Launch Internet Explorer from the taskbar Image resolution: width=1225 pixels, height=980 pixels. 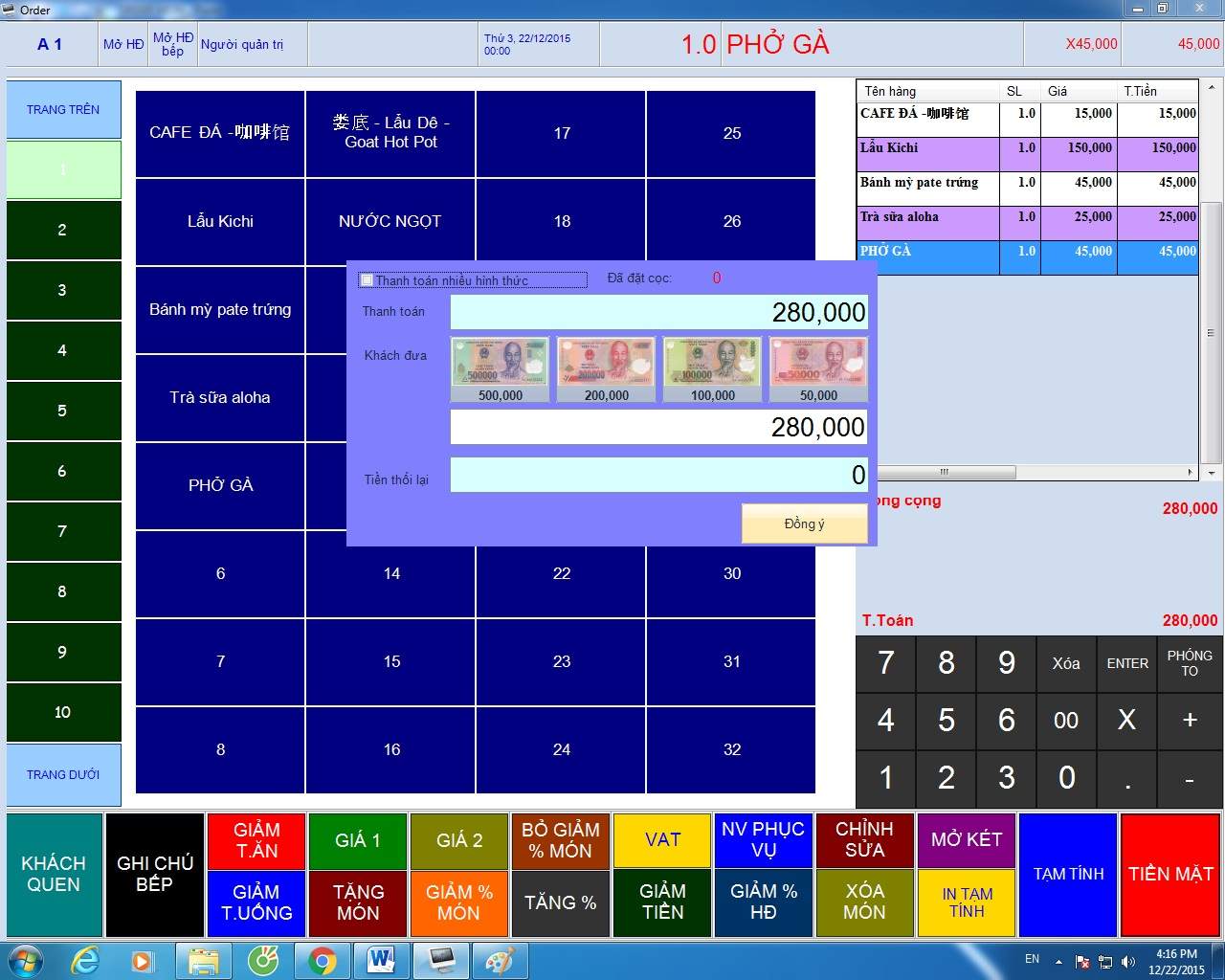click(x=85, y=960)
